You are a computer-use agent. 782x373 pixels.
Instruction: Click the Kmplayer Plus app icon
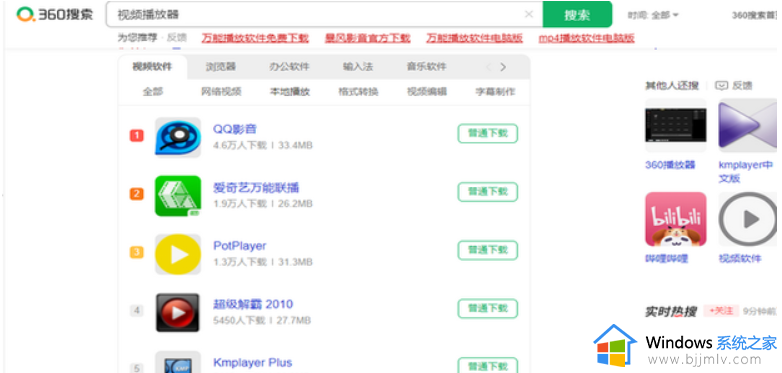tap(178, 363)
